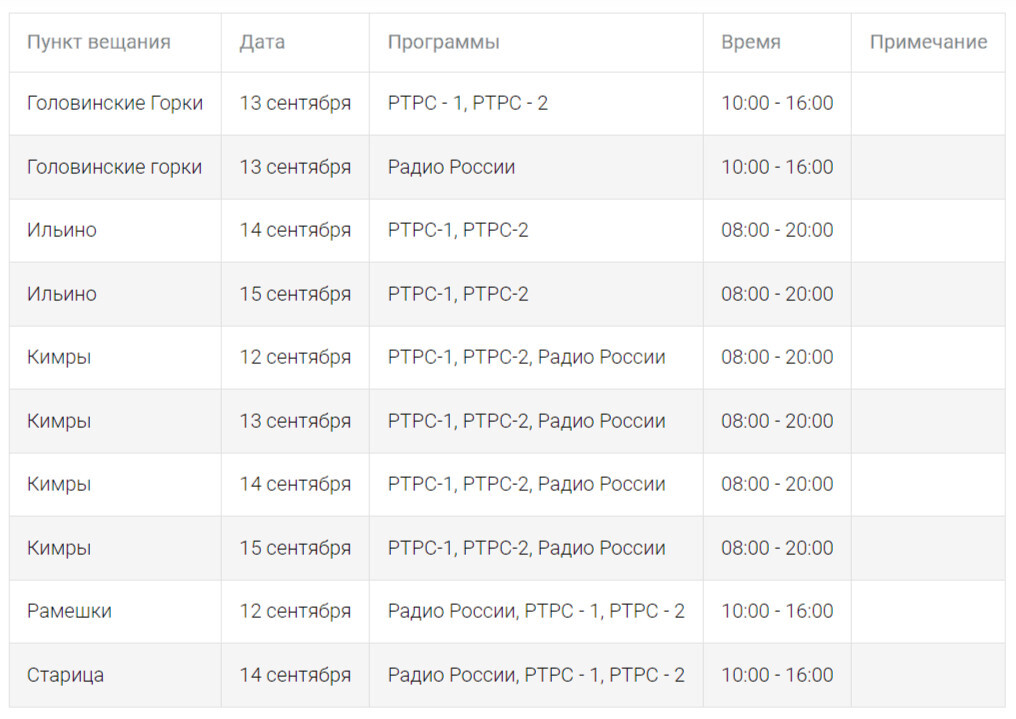Click the time cell in the Рамешки row

777,611
